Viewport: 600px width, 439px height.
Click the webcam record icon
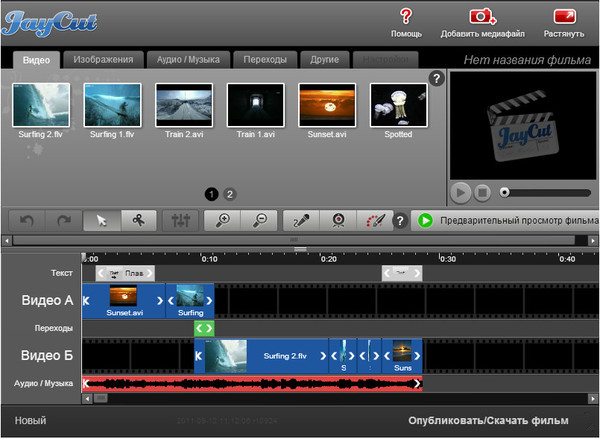[338, 220]
